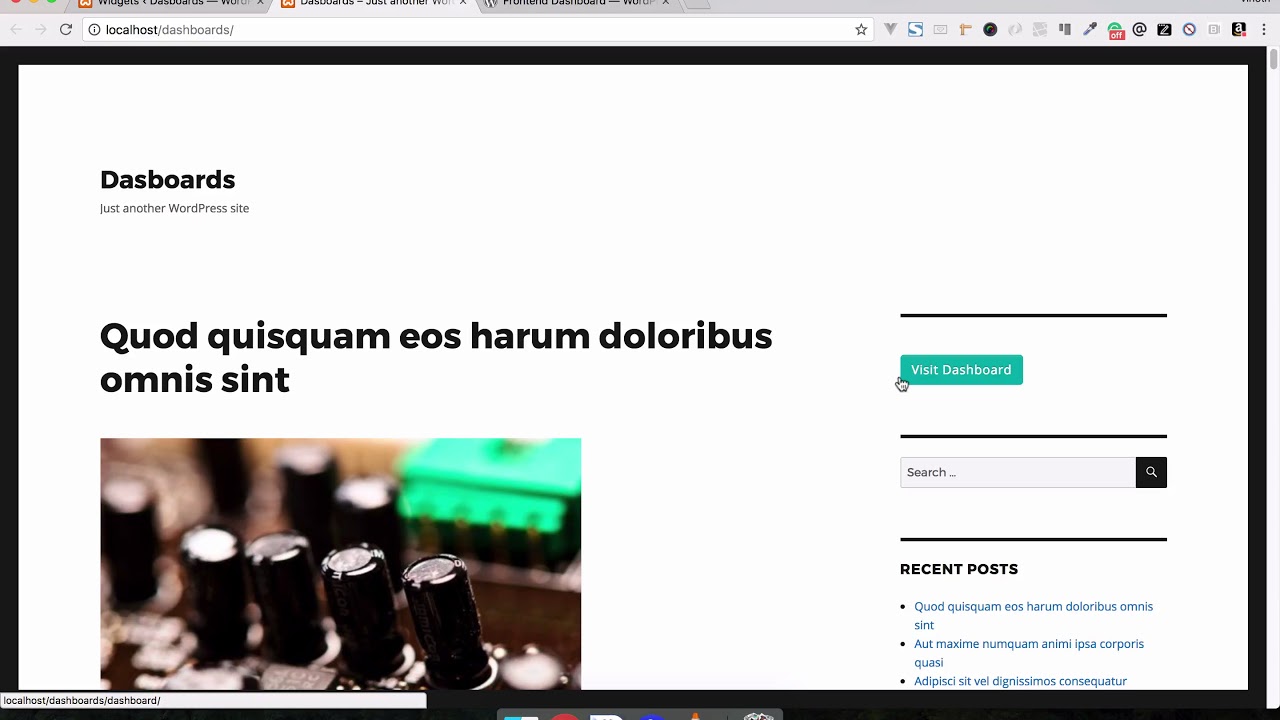Screen dimensions: 1280x720
Task: Reload the page with the refresh icon
Action: point(66,30)
